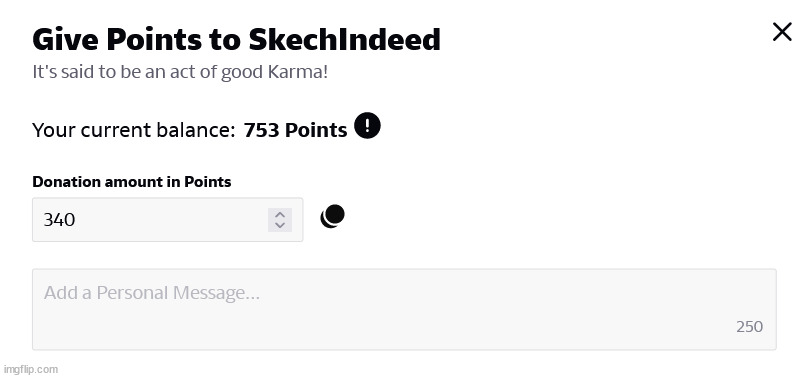Click the 'Donation amount in Points' label

coord(132,182)
